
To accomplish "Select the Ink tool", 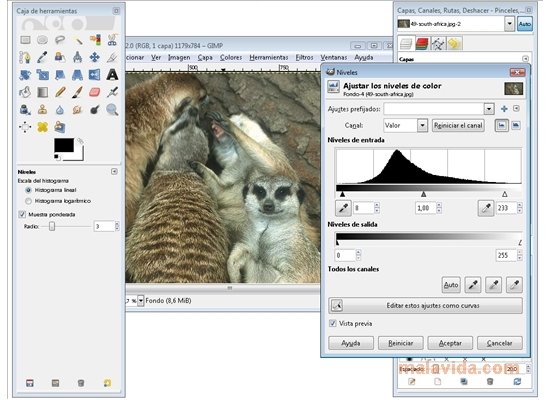I will click(25, 110).
